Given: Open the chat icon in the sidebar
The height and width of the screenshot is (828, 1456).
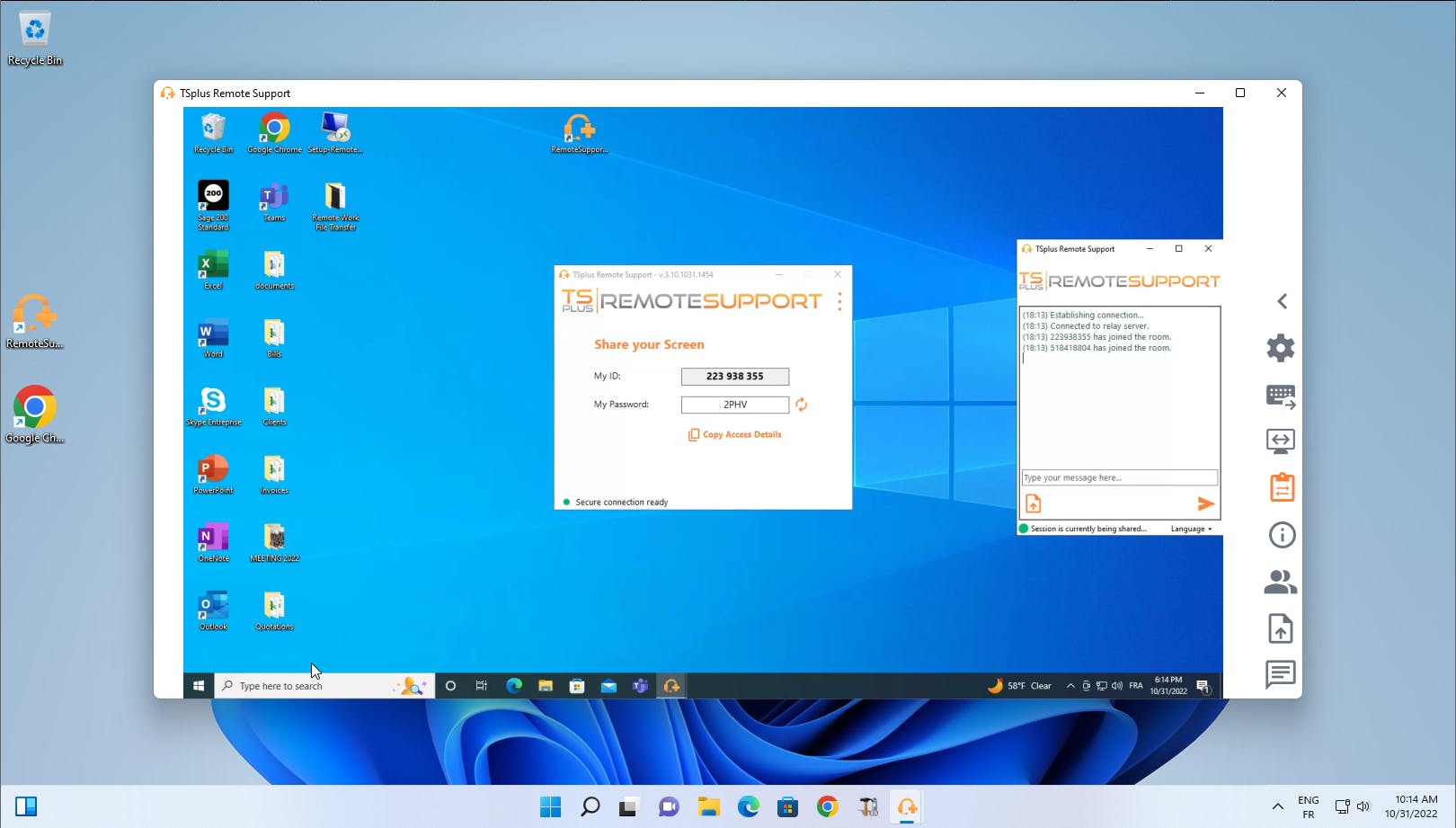Looking at the screenshot, I should (1281, 673).
